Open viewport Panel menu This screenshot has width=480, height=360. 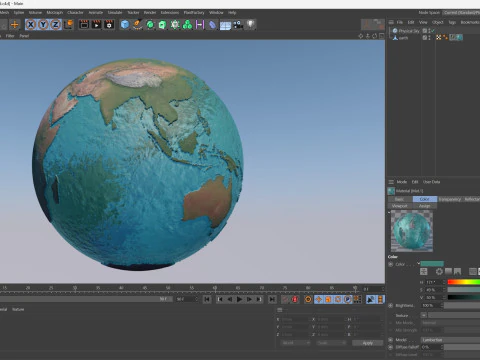(x=24, y=36)
